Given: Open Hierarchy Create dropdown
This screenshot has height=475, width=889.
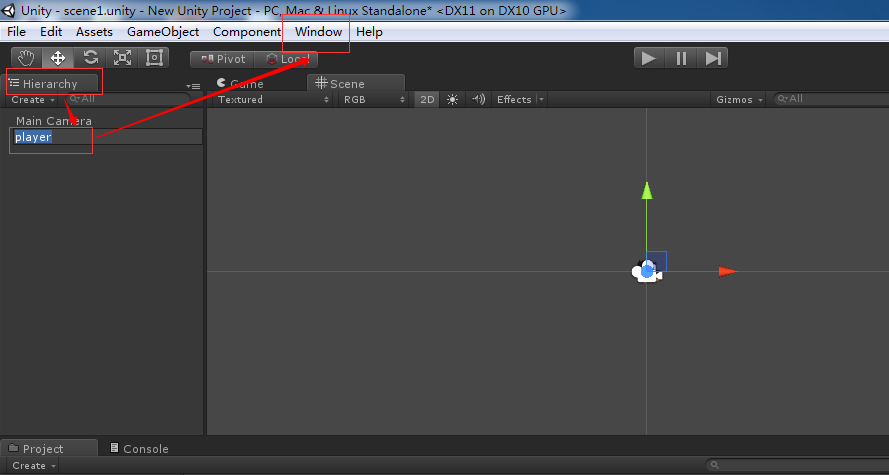Looking at the screenshot, I should point(33,100).
